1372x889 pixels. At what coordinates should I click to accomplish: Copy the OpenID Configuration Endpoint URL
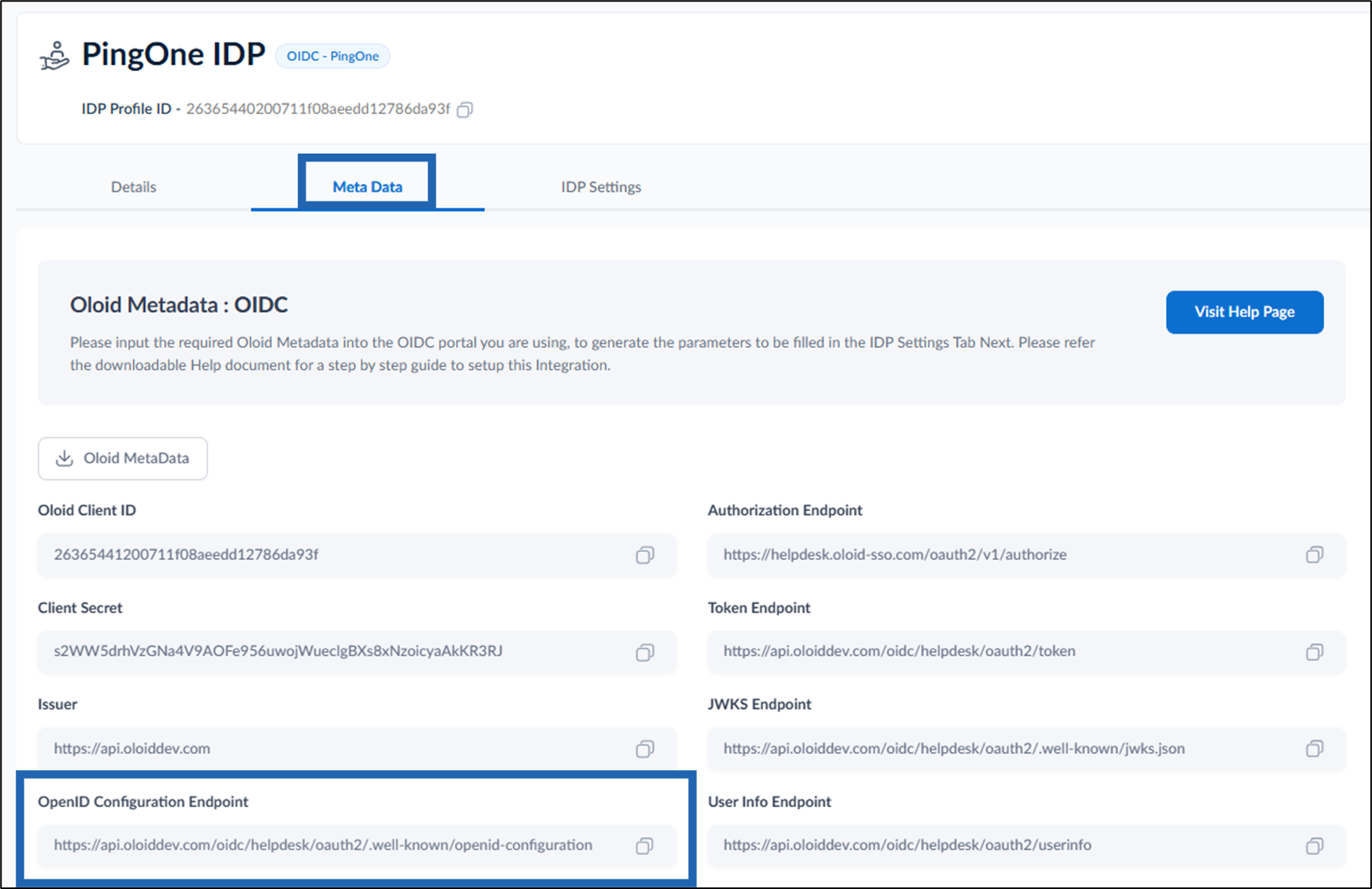[645, 846]
